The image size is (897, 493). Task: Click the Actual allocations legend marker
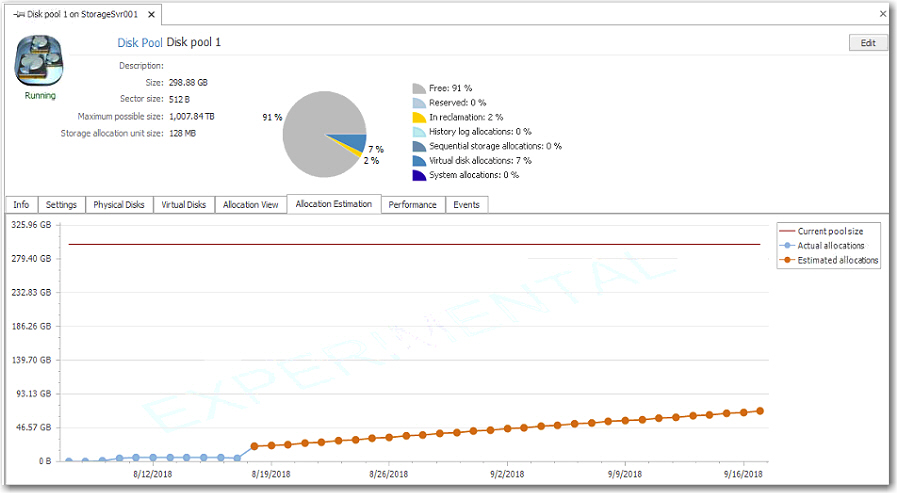tap(788, 245)
